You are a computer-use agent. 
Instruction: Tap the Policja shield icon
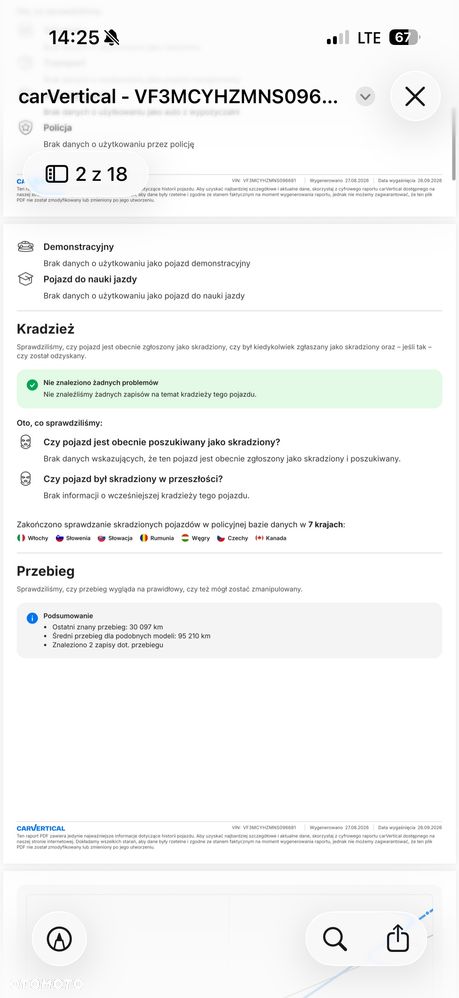coord(25,128)
